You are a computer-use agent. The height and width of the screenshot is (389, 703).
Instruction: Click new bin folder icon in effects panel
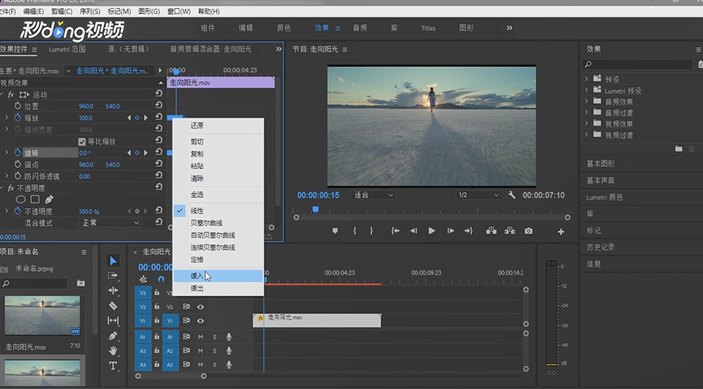coord(679,149)
